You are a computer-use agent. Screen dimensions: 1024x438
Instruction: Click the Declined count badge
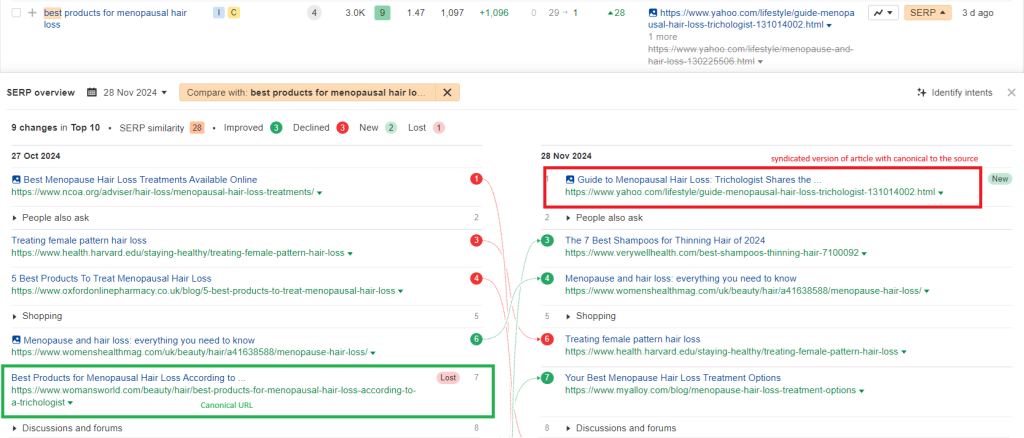tap(342, 128)
